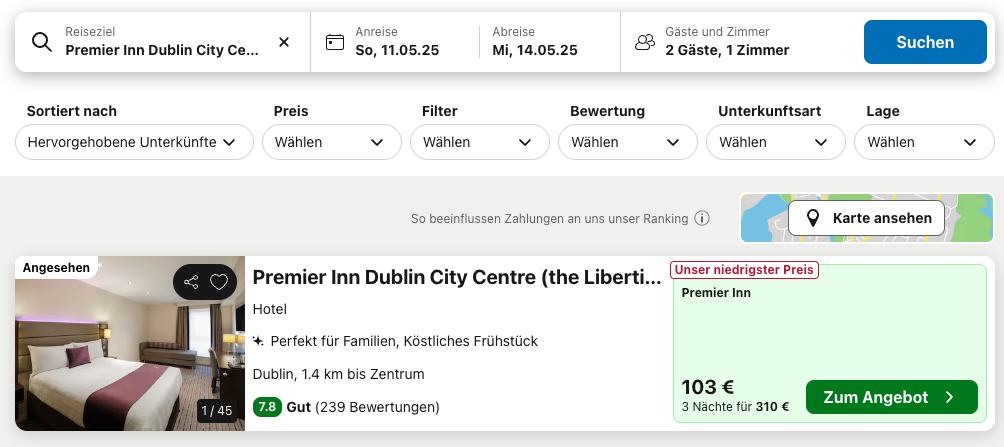Click the calendar icon for Anreise
1004x447 pixels.
click(335, 42)
